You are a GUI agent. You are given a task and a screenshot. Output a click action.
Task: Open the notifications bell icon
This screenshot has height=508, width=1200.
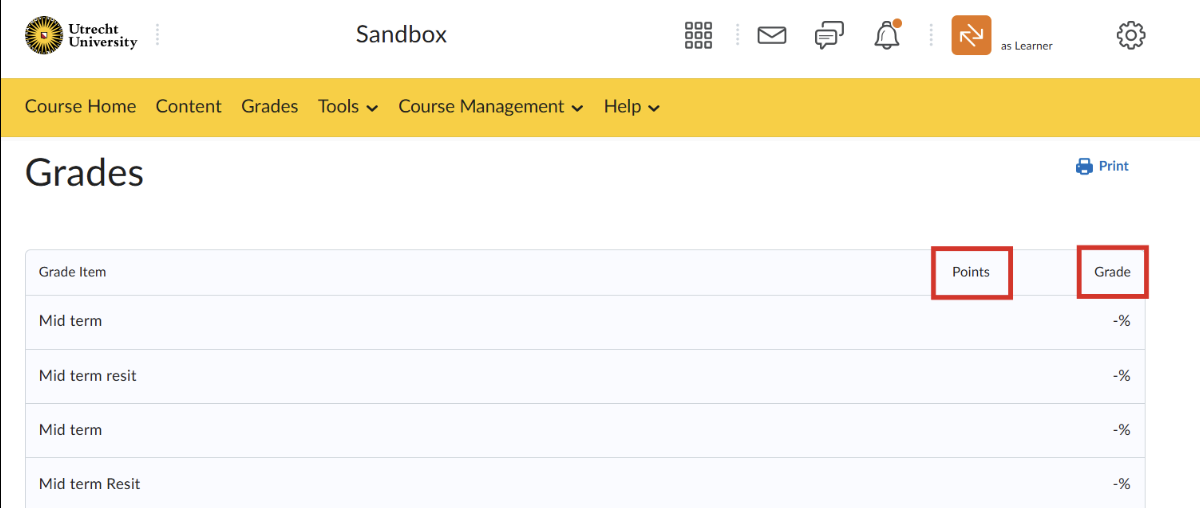coord(887,36)
